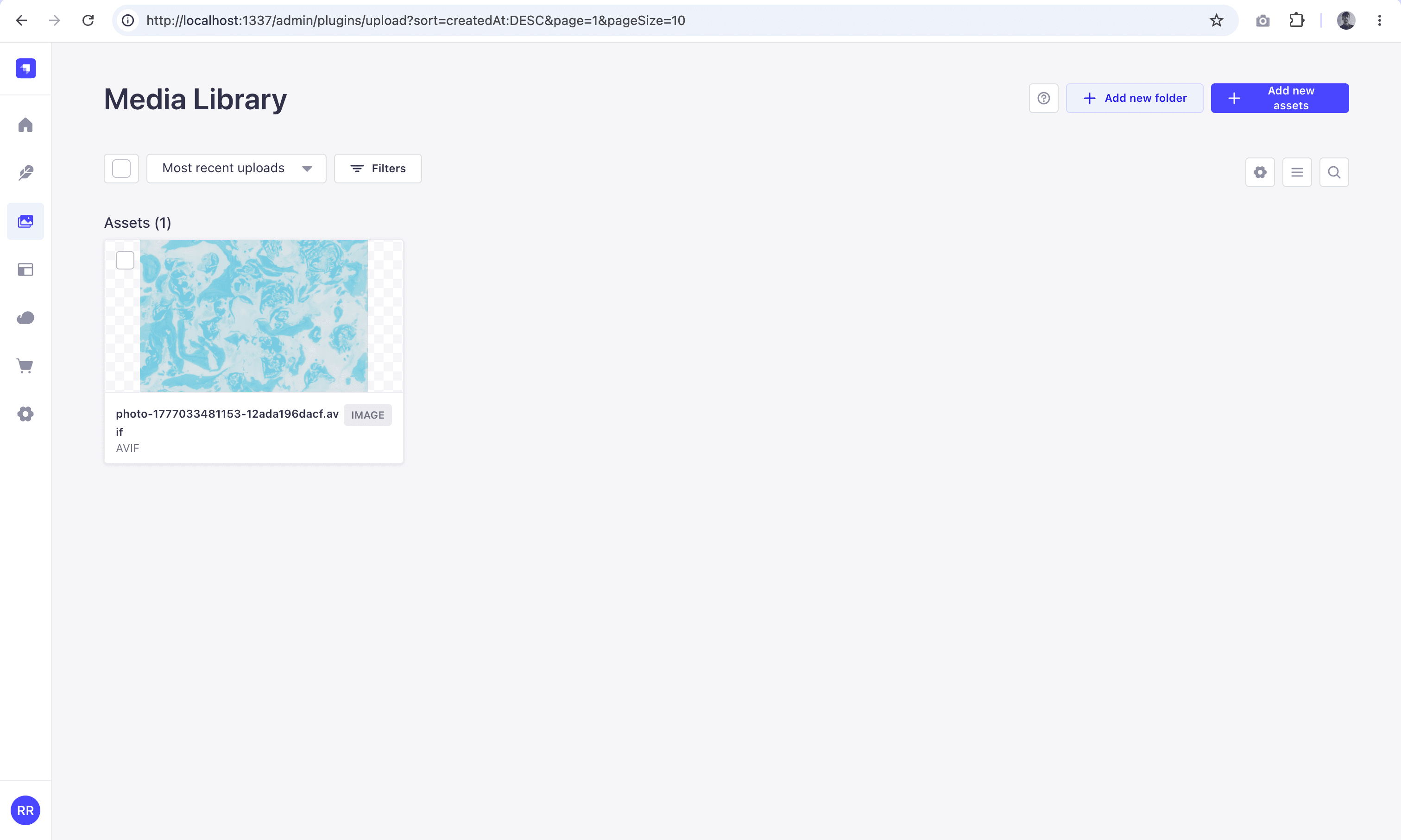The width and height of the screenshot is (1401, 840).
Task: Open Content Manager feather icon
Action: [x=25, y=173]
